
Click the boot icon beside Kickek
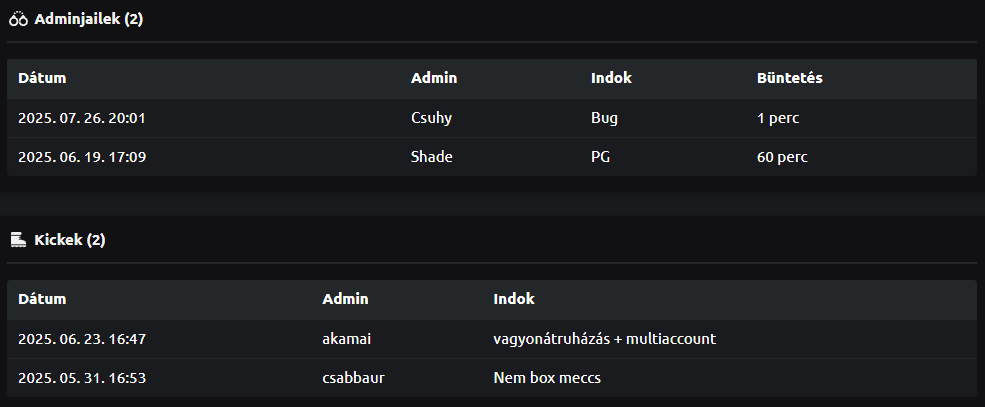pyautogui.click(x=17, y=240)
